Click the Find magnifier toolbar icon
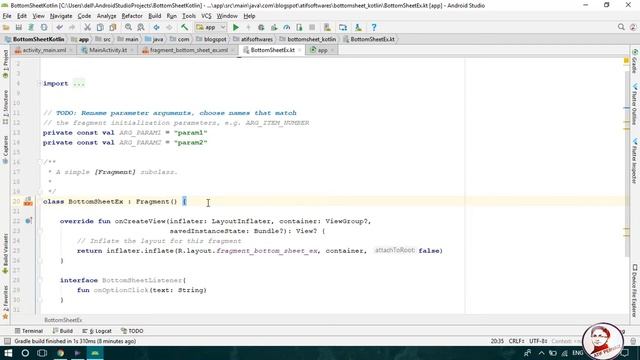The image size is (640, 360). (128, 27)
